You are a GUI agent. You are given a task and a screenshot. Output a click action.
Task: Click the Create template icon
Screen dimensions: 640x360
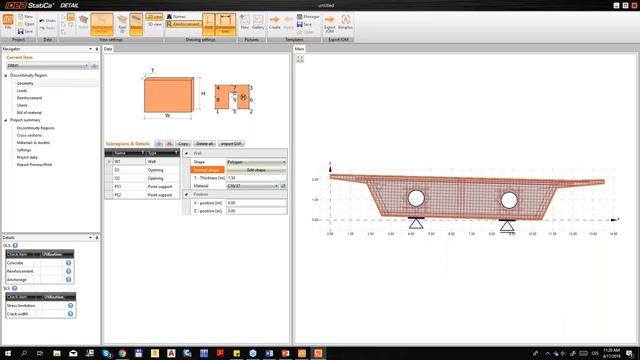[x=275, y=22]
